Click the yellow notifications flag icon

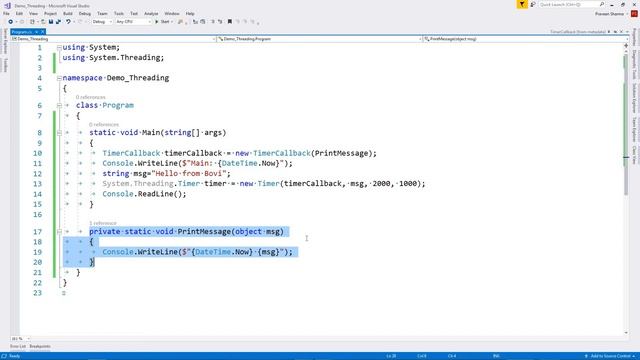pyautogui.click(x=522, y=4)
